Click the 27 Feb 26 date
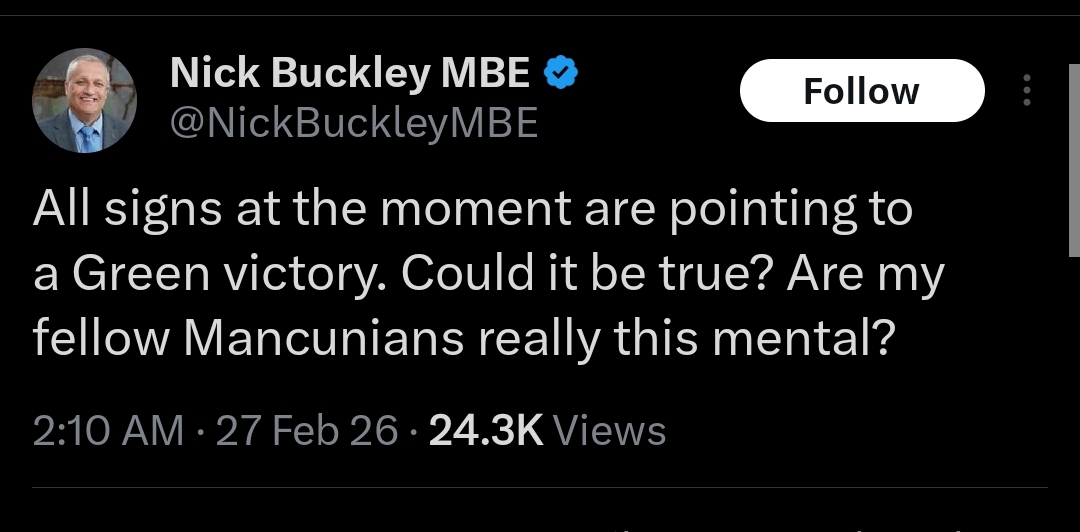The width and height of the screenshot is (1080, 532). [x=308, y=430]
